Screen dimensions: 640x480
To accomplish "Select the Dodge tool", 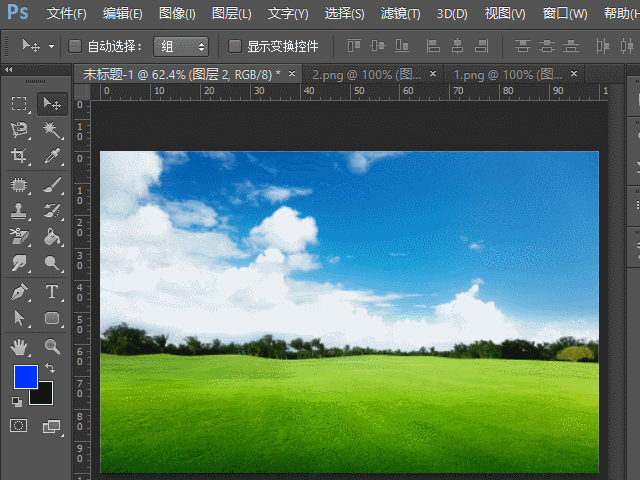I will click(x=52, y=263).
